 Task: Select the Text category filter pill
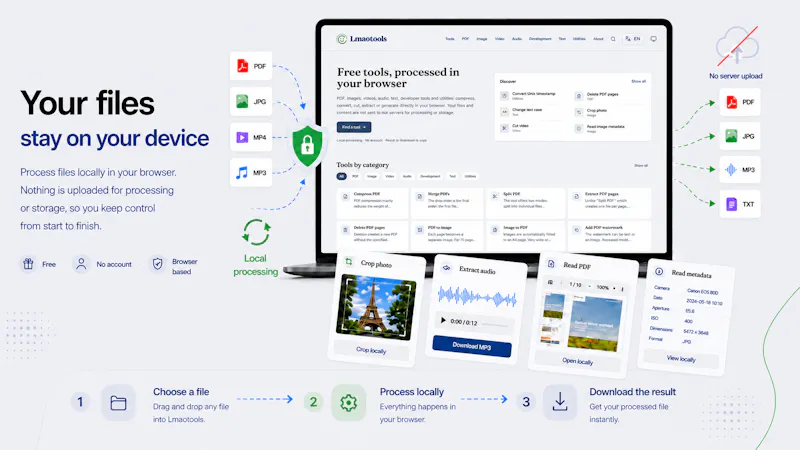click(x=453, y=176)
